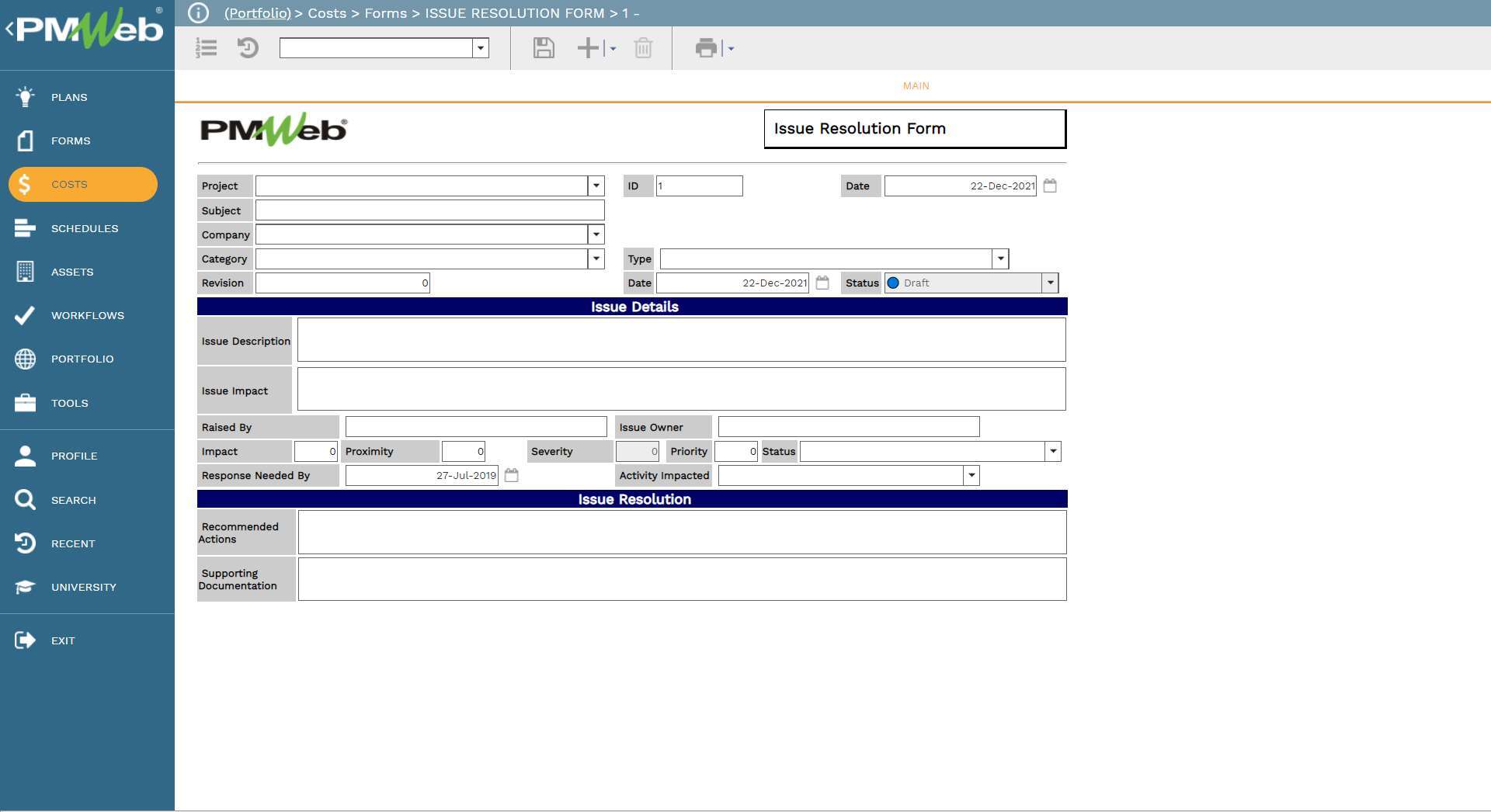The image size is (1491, 812).
Task: Open the Activity Impacted dropdown
Action: pos(971,475)
